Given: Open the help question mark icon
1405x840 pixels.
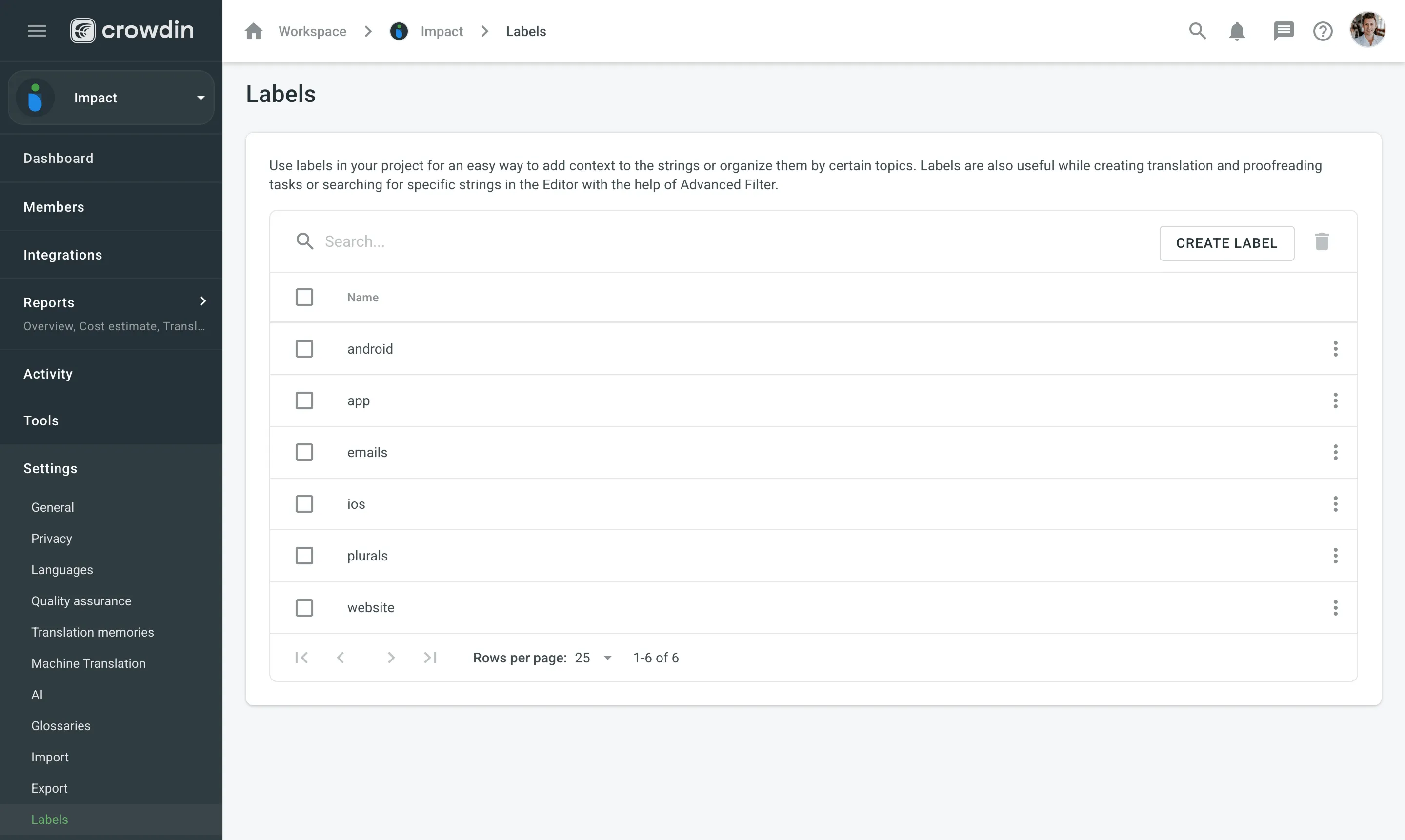Looking at the screenshot, I should (1323, 31).
